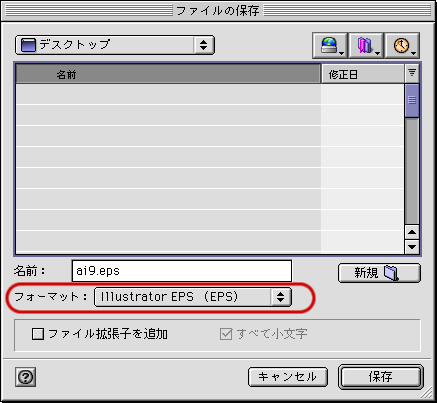Click the format popup arrows
This screenshot has width=437, height=403.
[x=280, y=297]
